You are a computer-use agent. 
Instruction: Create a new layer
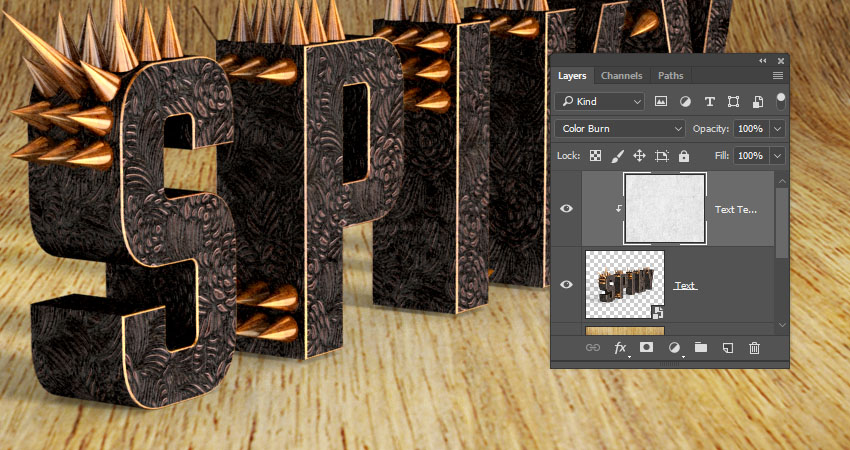[x=728, y=348]
